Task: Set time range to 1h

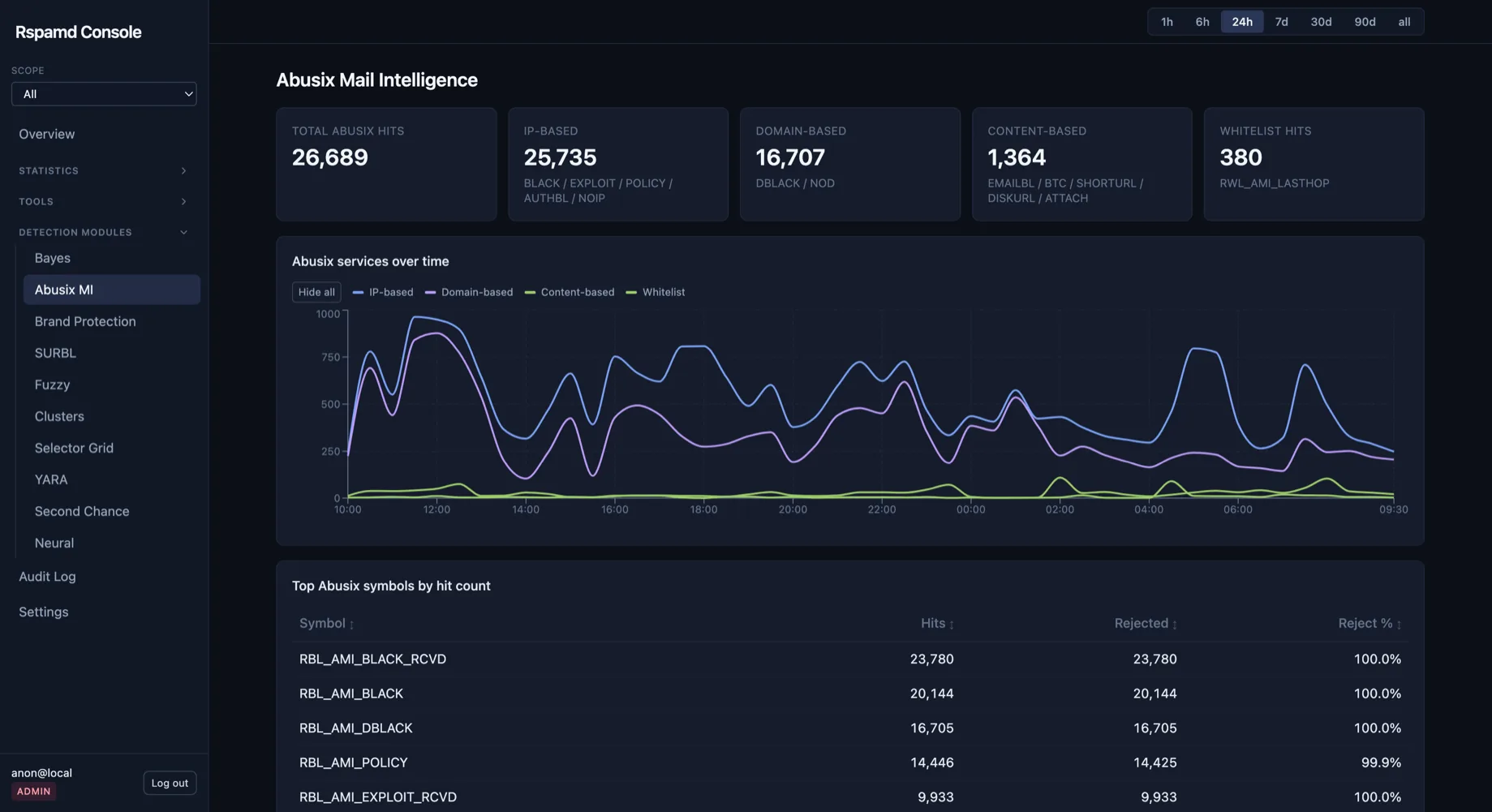Action: tap(1167, 22)
